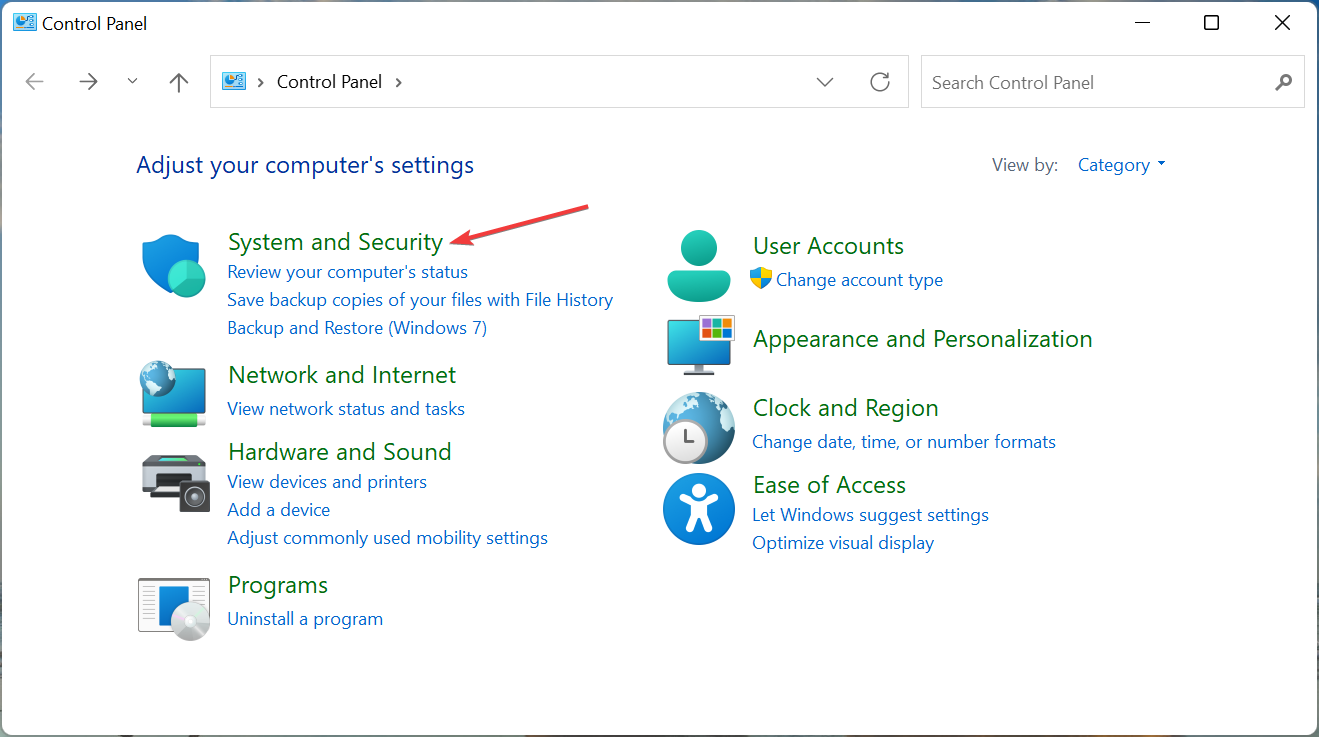Open the Network and Internet globe icon

(174, 393)
